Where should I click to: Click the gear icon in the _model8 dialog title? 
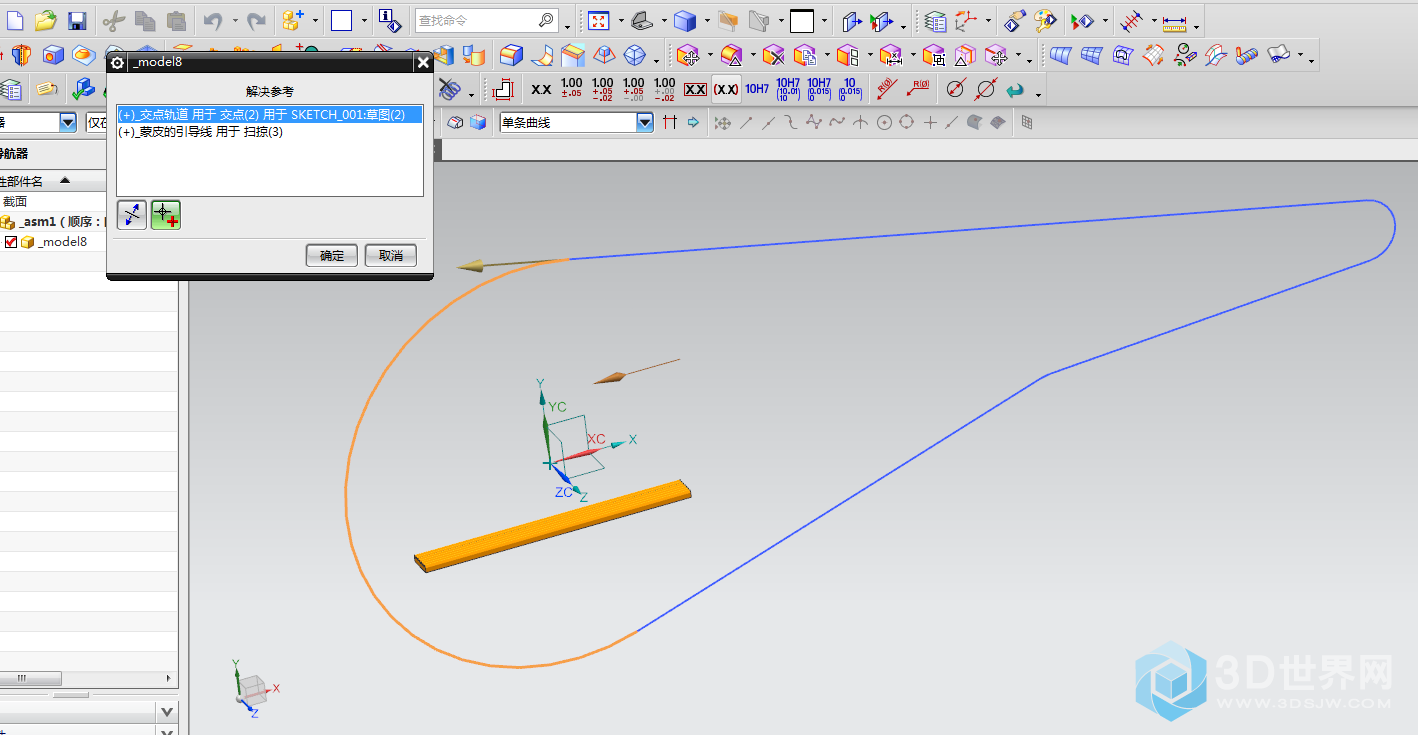point(117,63)
